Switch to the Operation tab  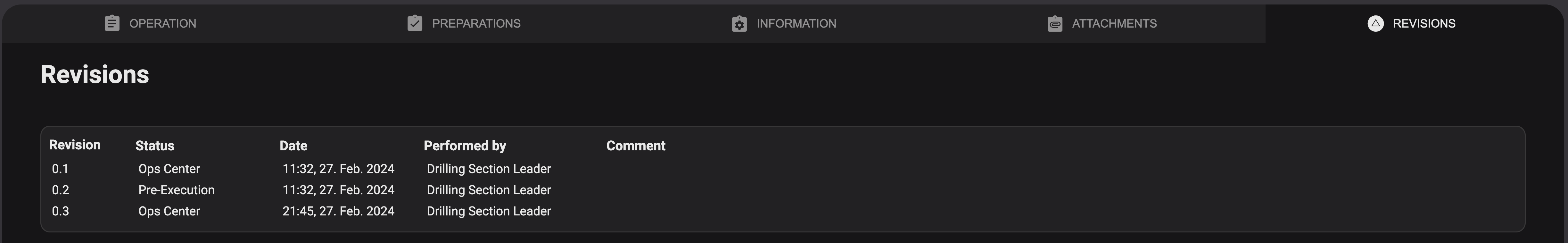tap(162, 23)
